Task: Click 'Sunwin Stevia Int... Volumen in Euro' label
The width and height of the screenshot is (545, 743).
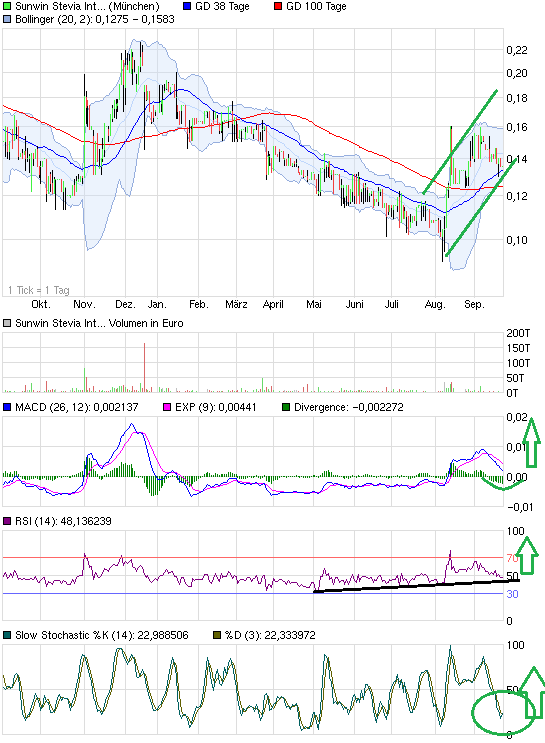Action: (x=99, y=323)
